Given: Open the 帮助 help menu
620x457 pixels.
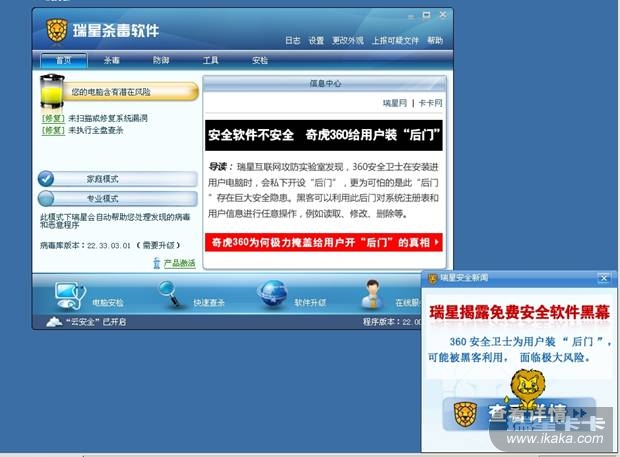Looking at the screenshot, I should tap(435, 40).
